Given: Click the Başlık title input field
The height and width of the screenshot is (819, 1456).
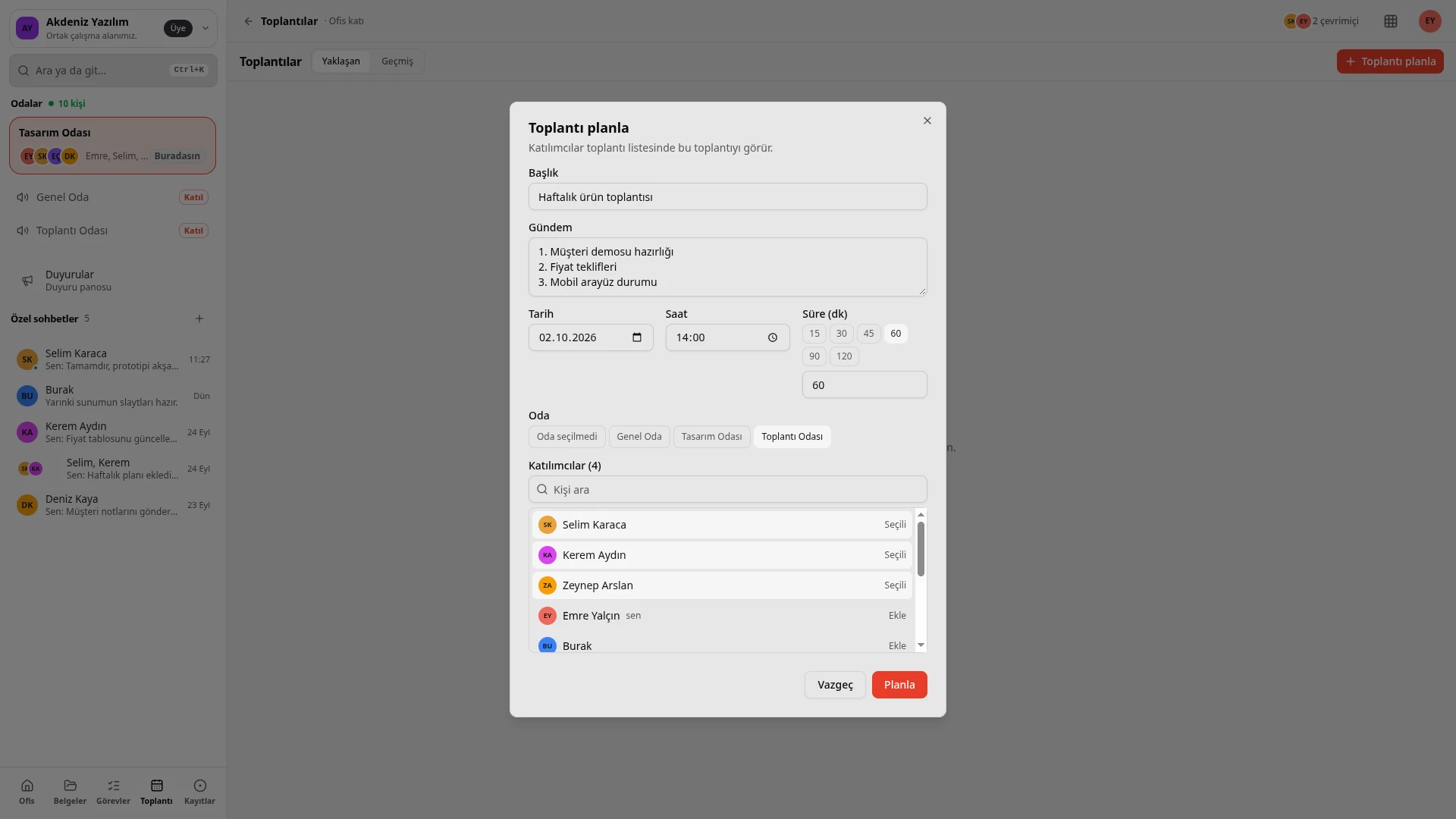Looking at the screenshot, I should [x=727, y=197].
